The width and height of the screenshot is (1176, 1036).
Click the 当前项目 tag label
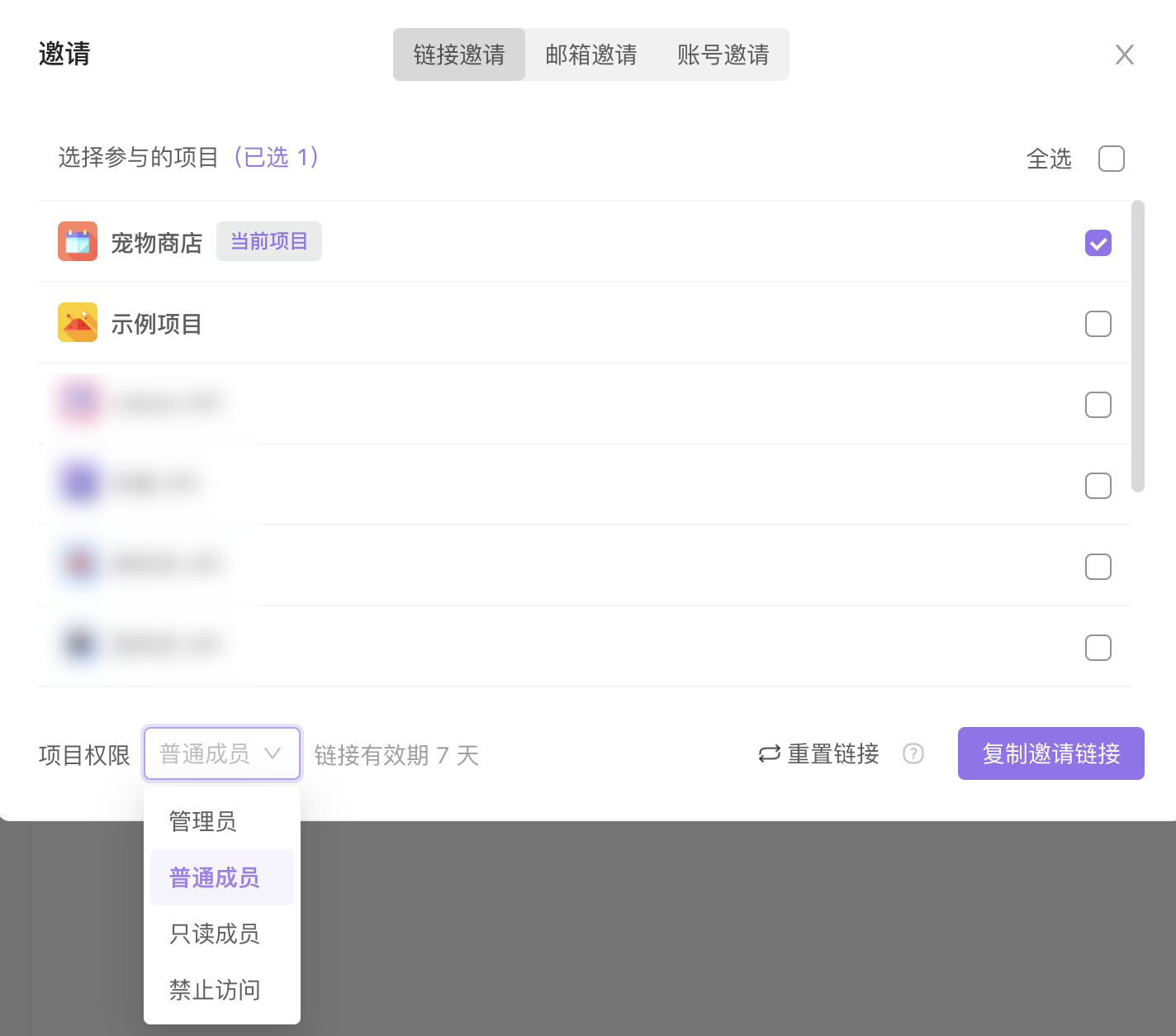click(x=269, y=241)
